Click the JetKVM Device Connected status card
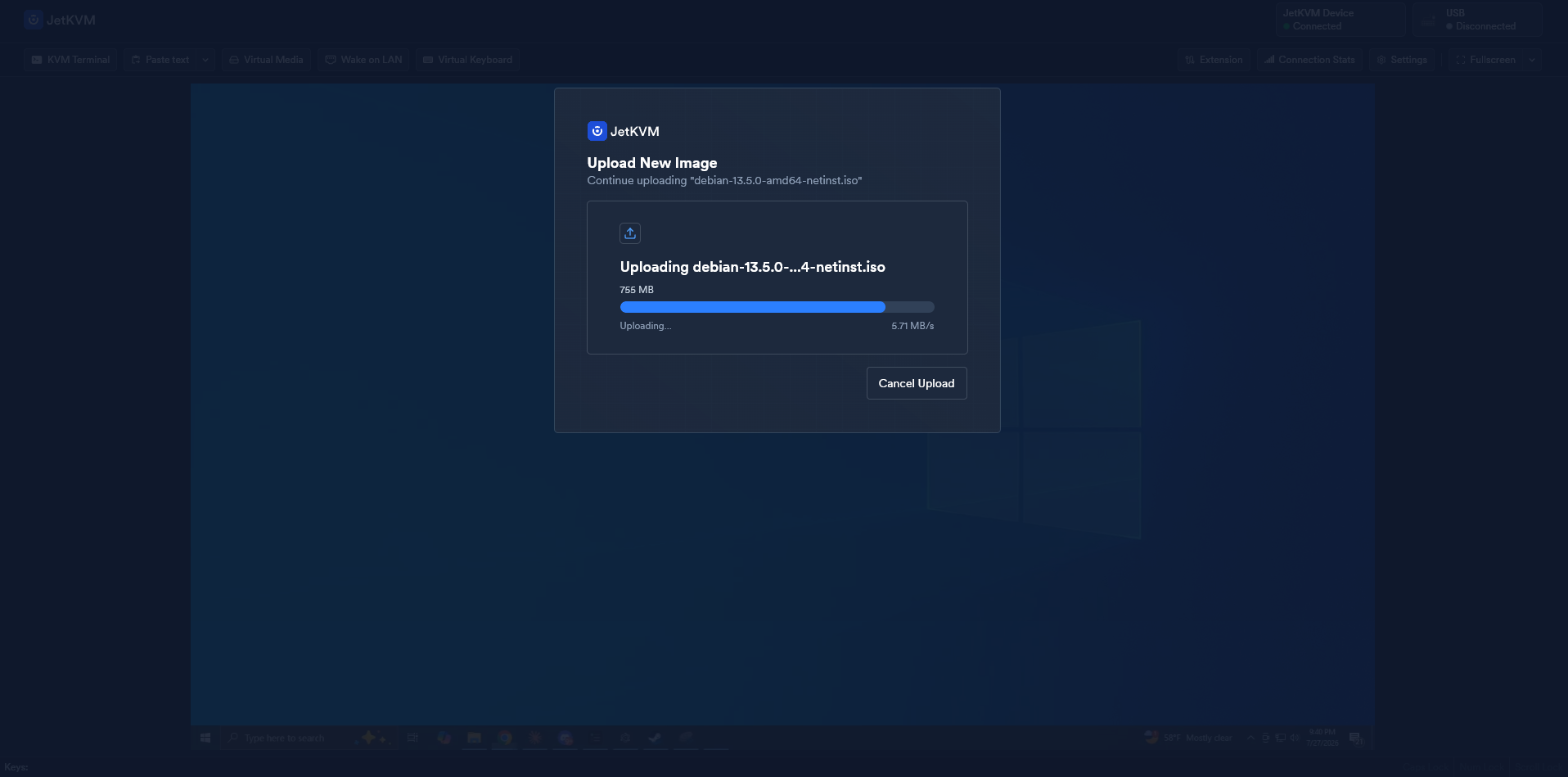 tap(1340, 20)
